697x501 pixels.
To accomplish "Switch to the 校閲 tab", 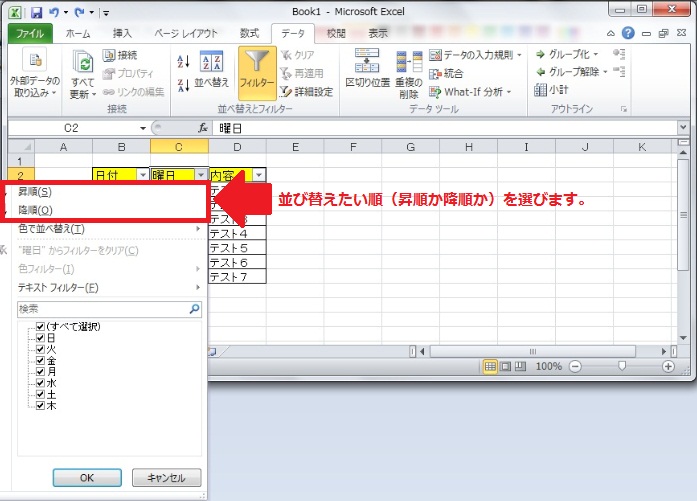I will [336, 33].
